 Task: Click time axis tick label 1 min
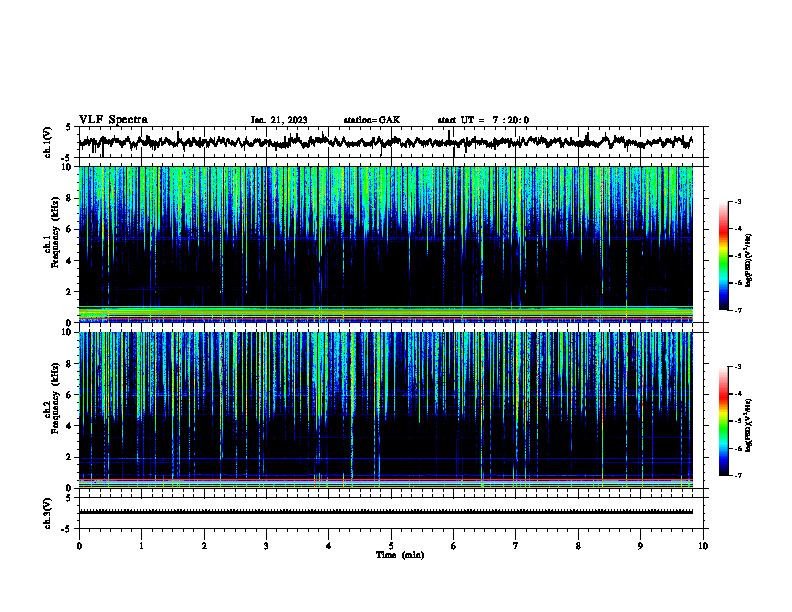(x=141, y=546)
